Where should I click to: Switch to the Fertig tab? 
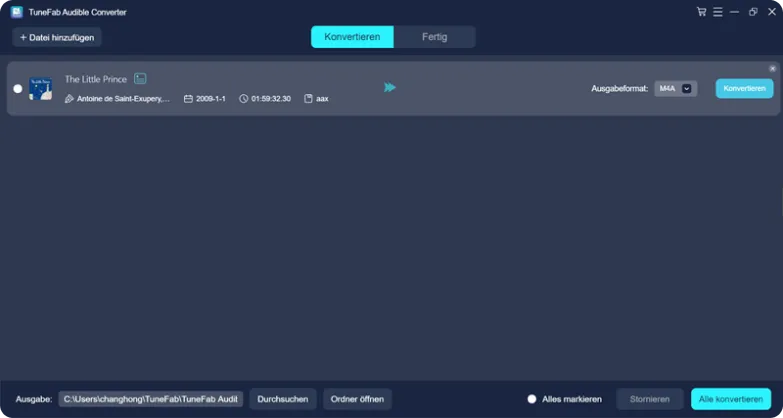434,37
